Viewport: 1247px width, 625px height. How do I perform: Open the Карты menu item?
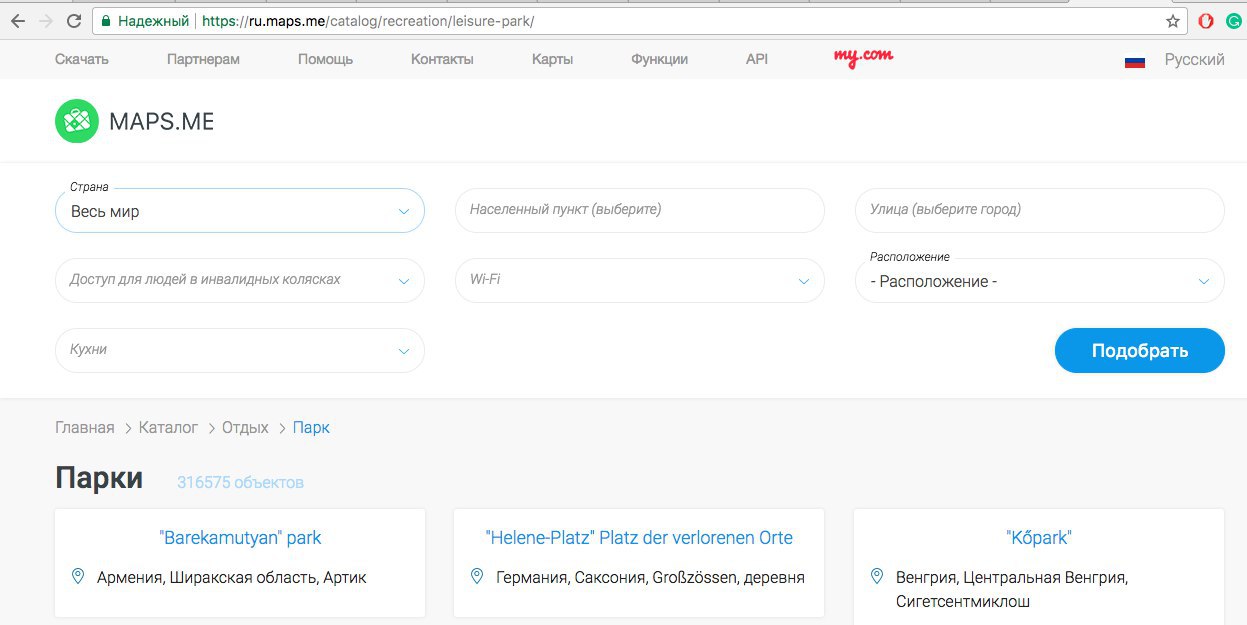click(x=552, y=59)
